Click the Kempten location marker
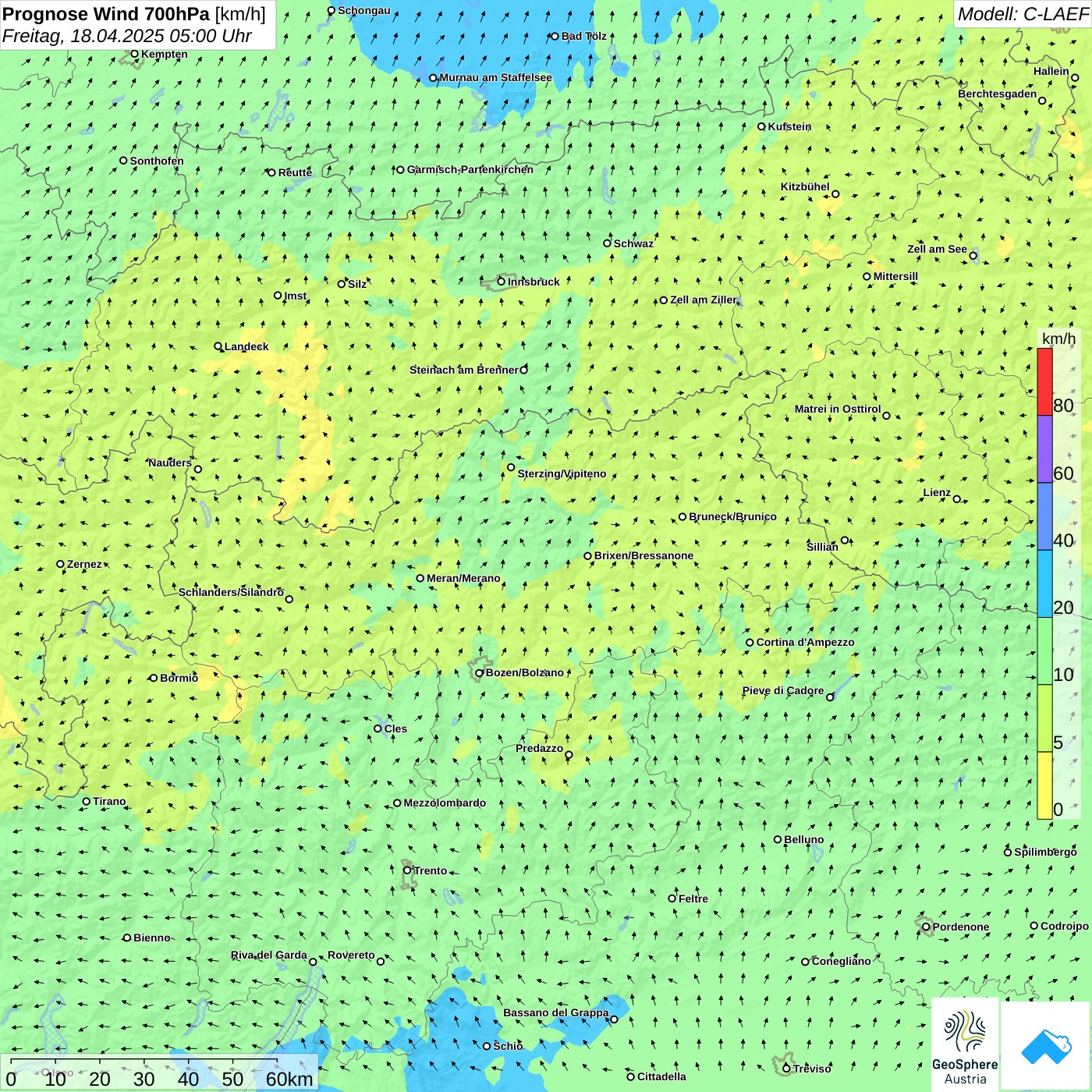 coord(134,55)
